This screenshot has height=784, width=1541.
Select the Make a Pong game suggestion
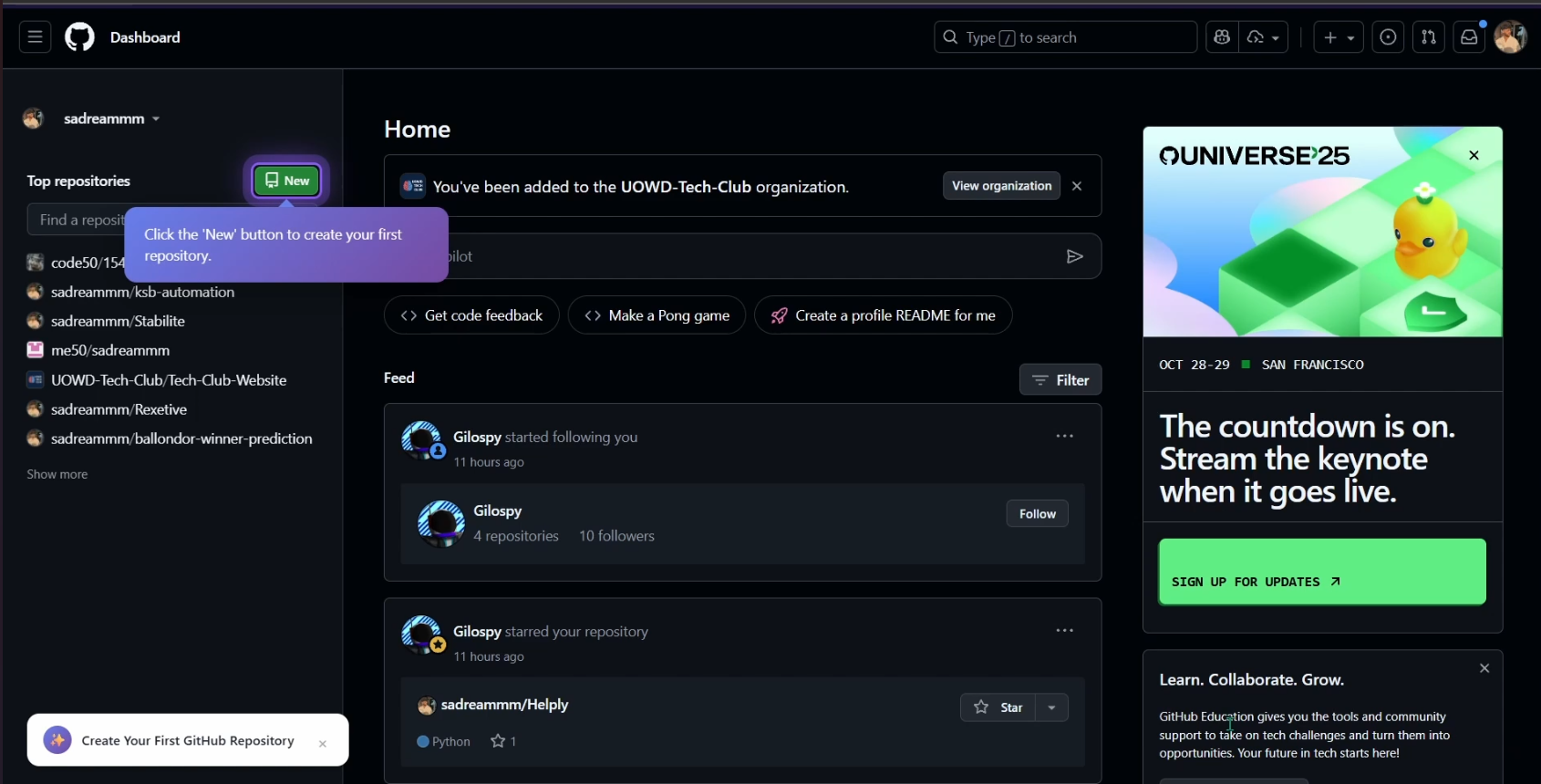pos(657,315)
